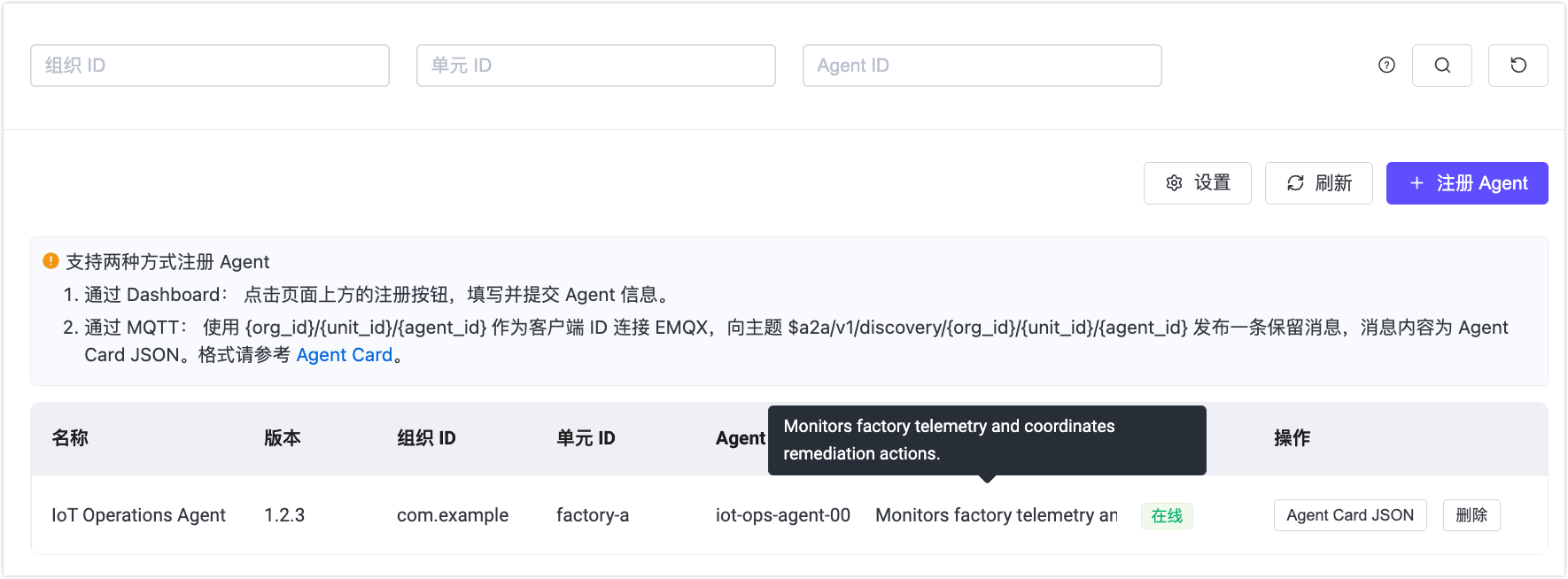1568x579 pixels.
Task: Click the 在线 status badge
Action: tap(1167, 515)
